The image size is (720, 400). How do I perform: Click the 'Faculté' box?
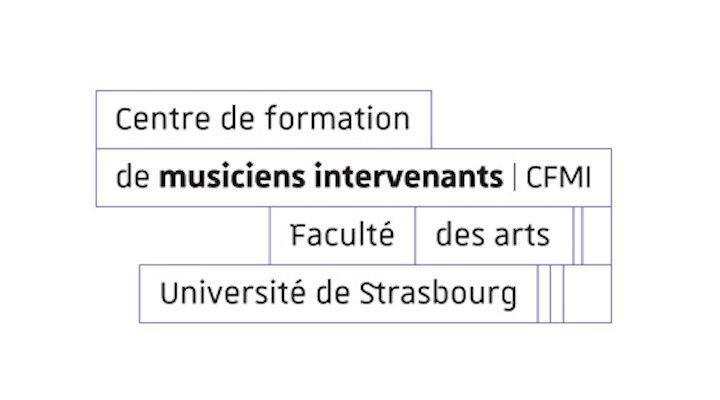[342, 236]
